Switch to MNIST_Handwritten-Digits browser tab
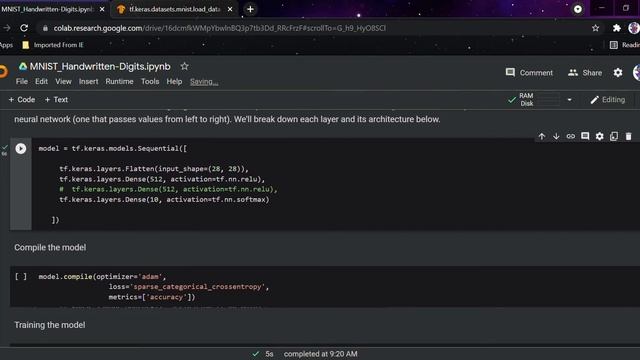Viewport: 640px width, 360px height. tap(47, 9)
